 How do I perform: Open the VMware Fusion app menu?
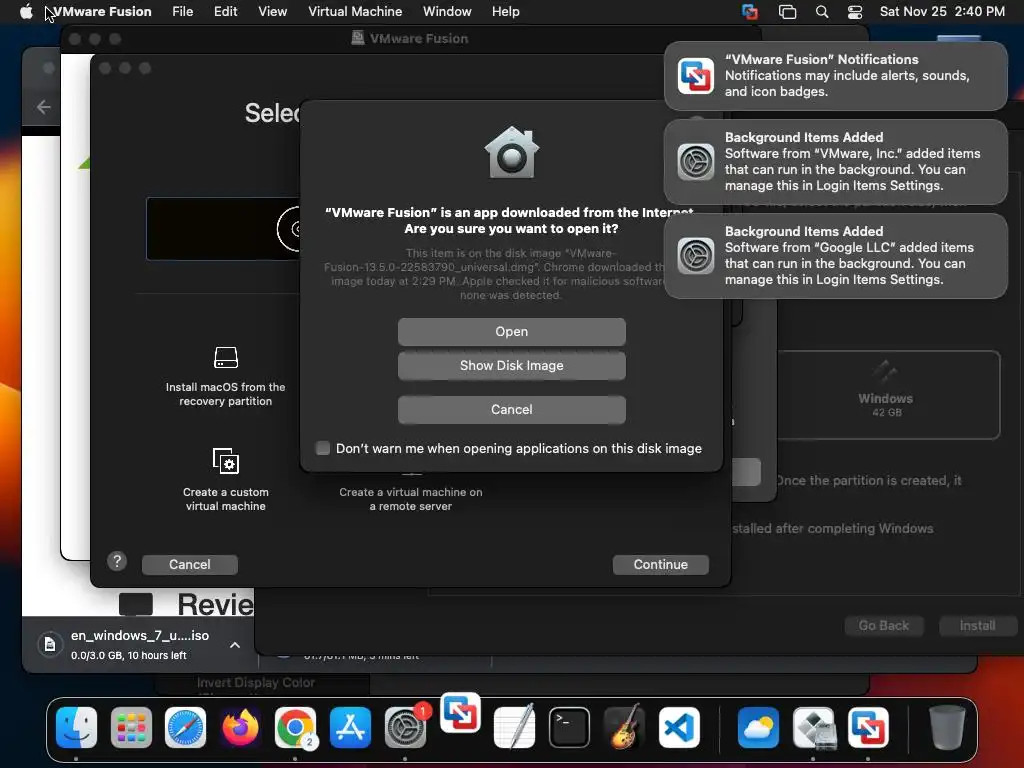pos(102,12)
